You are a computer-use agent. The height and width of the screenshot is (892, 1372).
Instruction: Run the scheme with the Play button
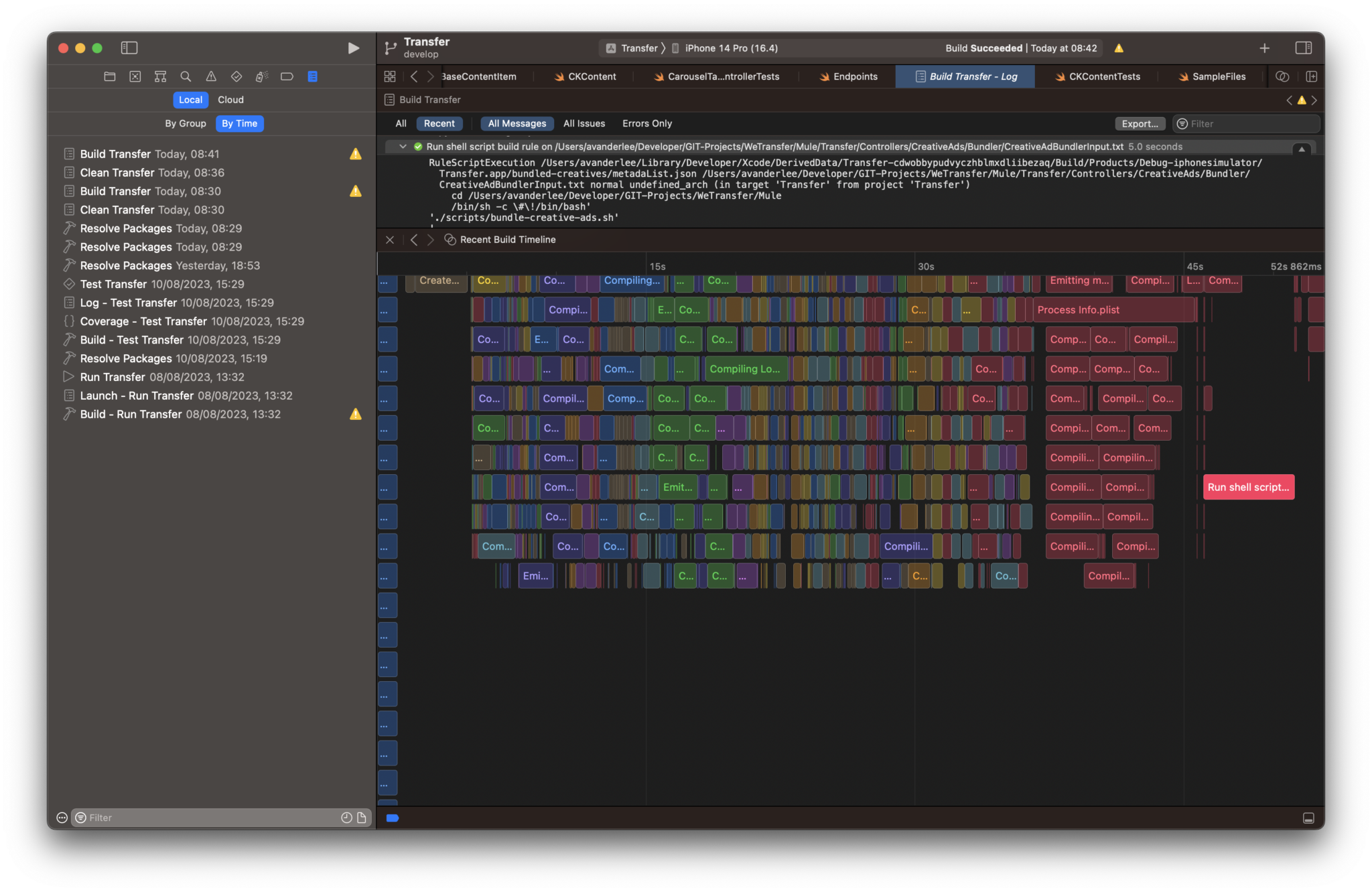pos(353,48)
